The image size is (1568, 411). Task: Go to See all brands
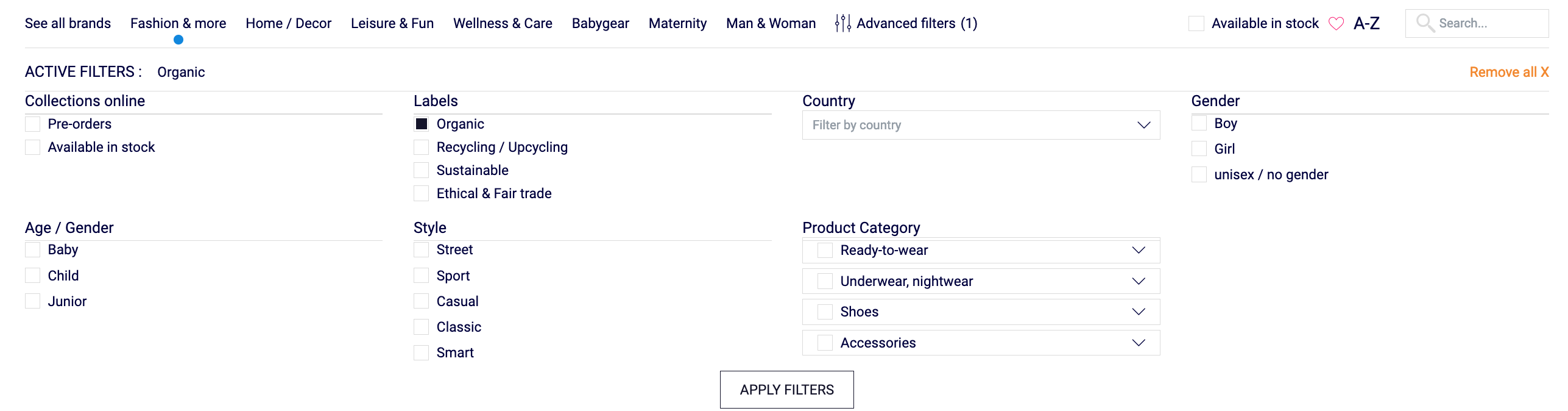(68, 23)
